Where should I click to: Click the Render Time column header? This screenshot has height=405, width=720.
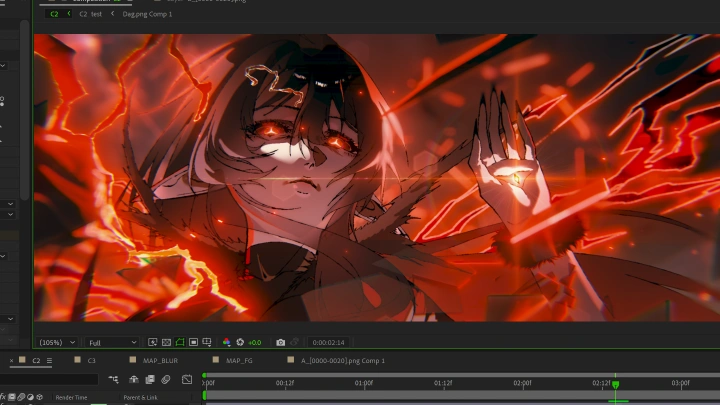pyautogui.click(x=71, y=397)
